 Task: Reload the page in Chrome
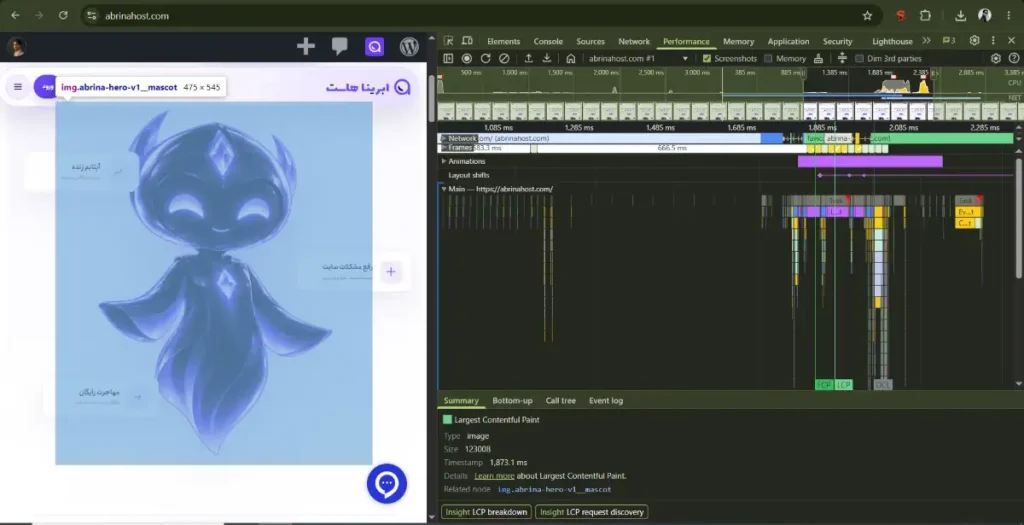pyautogui.click(x=63, y=15)
